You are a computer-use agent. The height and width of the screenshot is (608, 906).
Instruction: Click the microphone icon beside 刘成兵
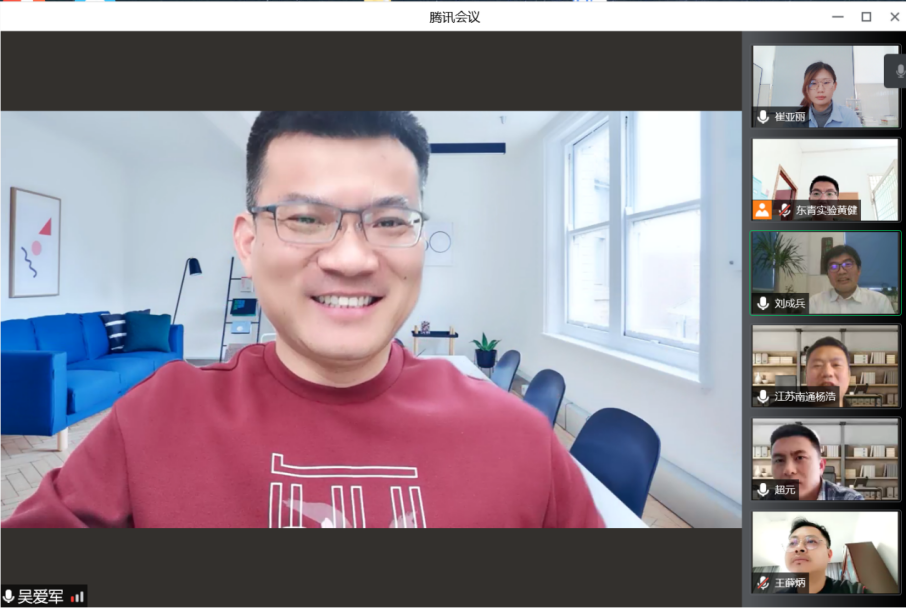click(x=763, y=303)
